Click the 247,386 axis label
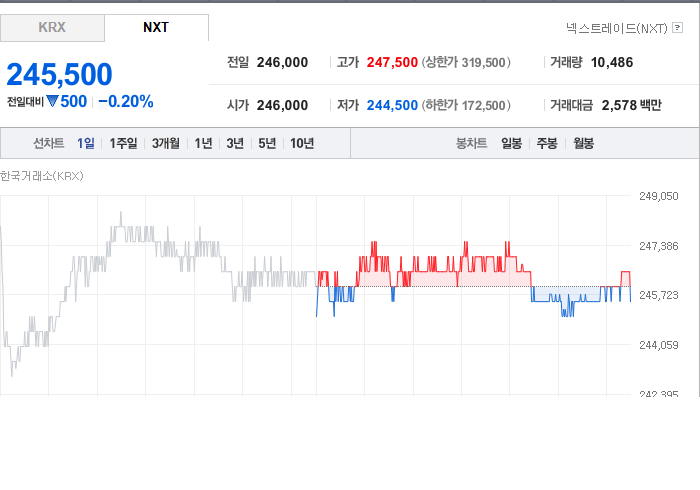Image resolution: width=700 pixels, height=490 pixels. coord(658,246)
